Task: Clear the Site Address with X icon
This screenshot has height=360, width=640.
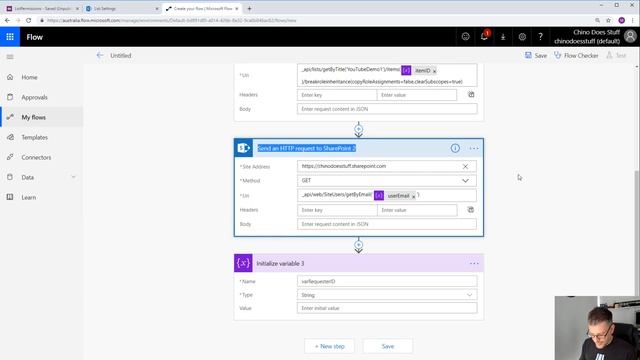Action: click(x=465, y=166)
